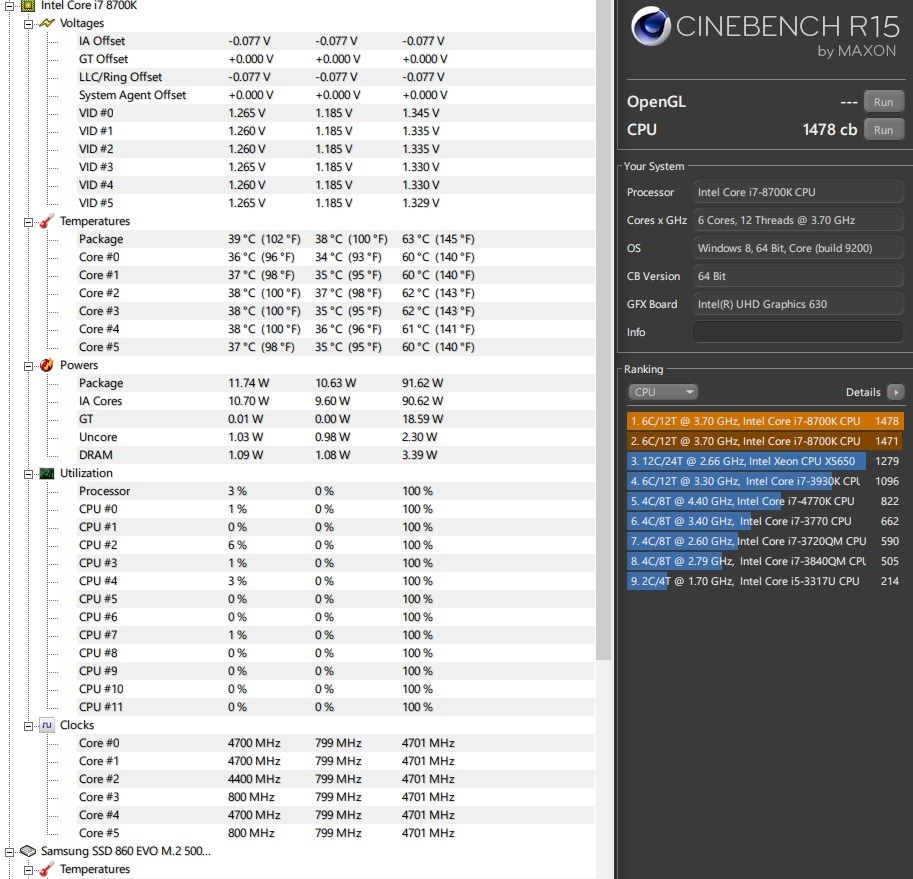
Task: Click the Temperatures thermometer icon in the CPU section
Action: (47, 221)
